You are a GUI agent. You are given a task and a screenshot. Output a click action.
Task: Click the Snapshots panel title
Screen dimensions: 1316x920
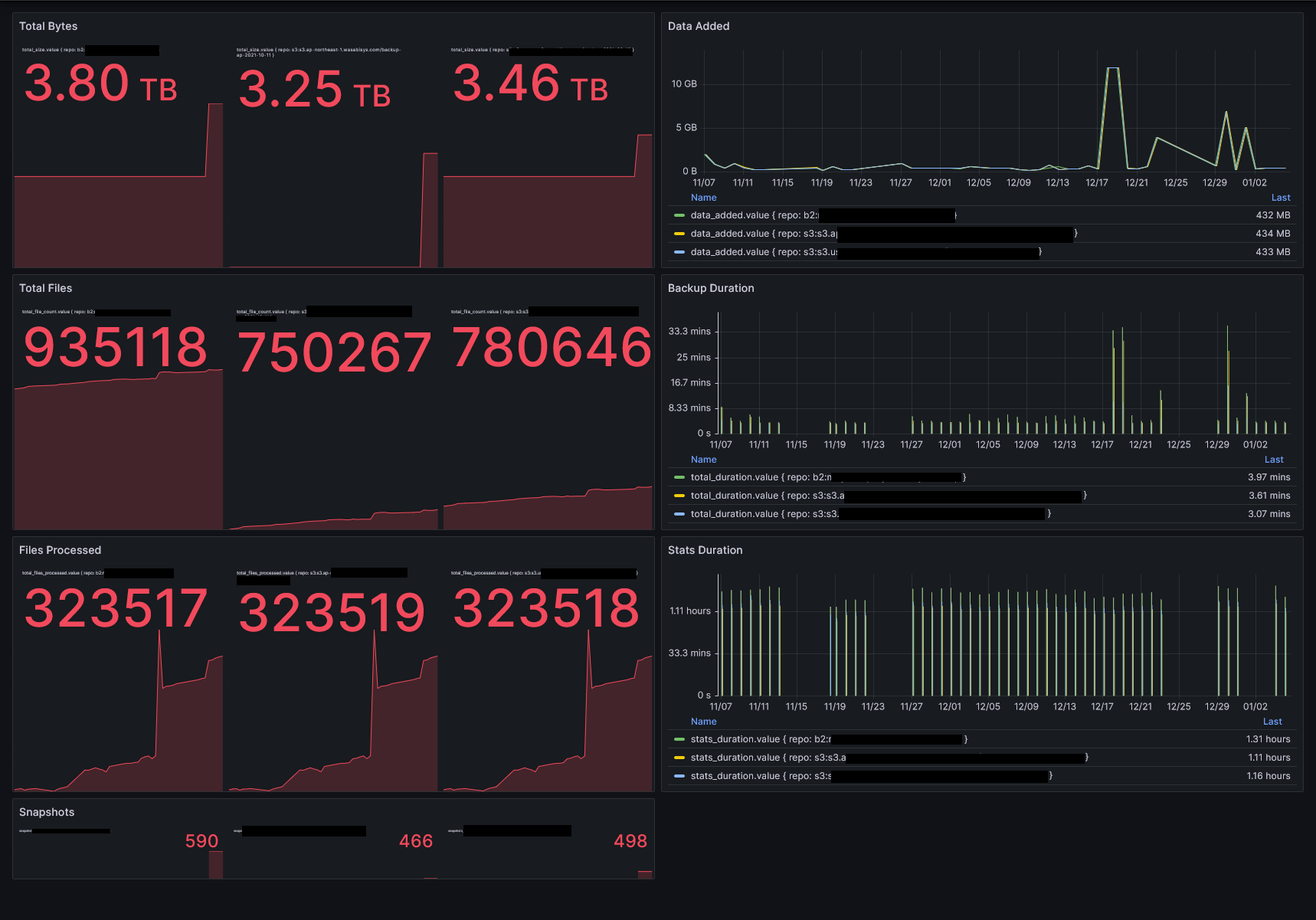coord(47,812)
